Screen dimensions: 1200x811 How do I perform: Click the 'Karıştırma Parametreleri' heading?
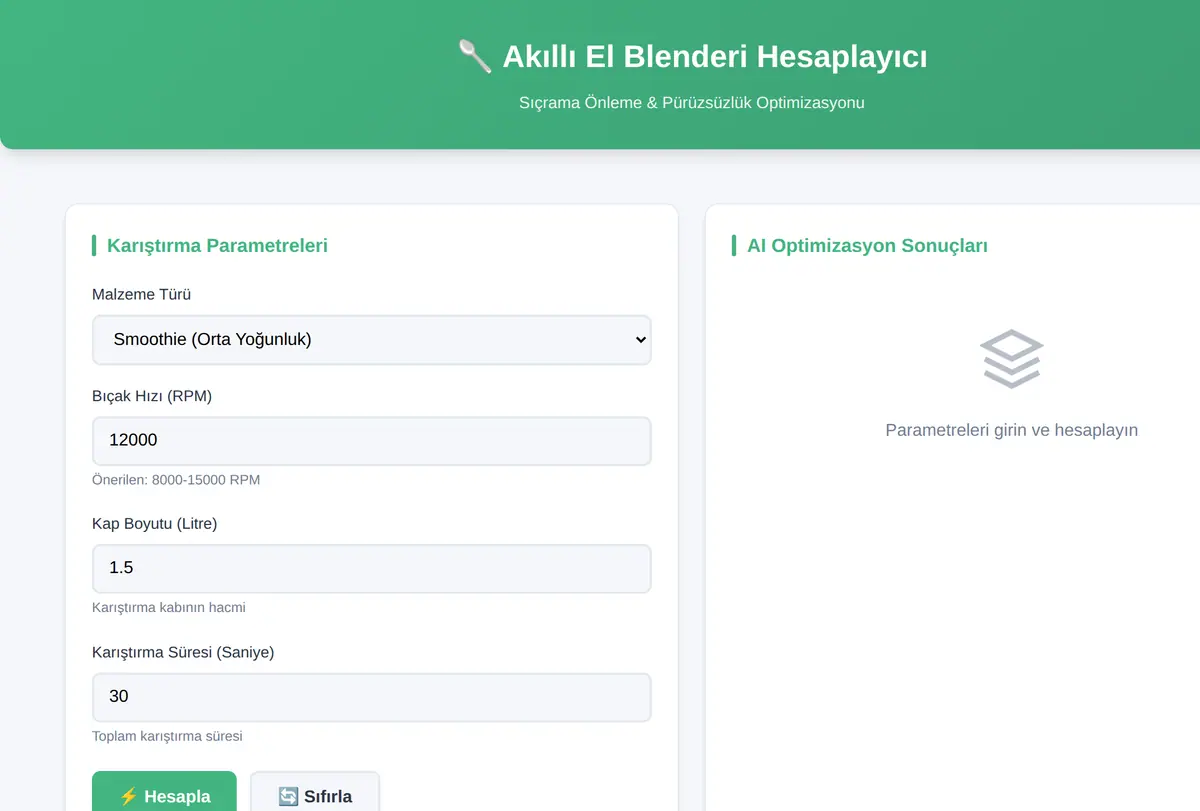point(217,245)
